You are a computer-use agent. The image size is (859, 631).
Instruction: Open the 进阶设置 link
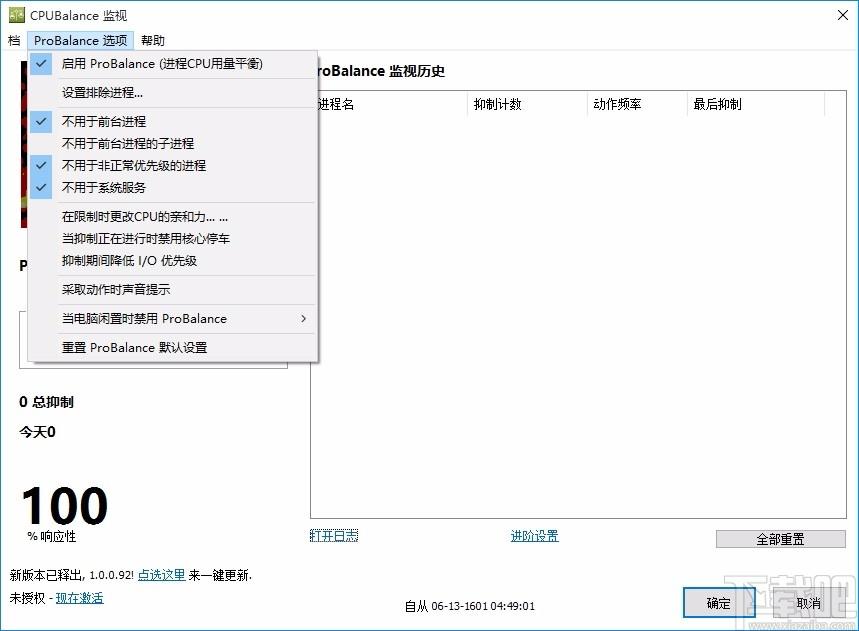click(535, 536)
